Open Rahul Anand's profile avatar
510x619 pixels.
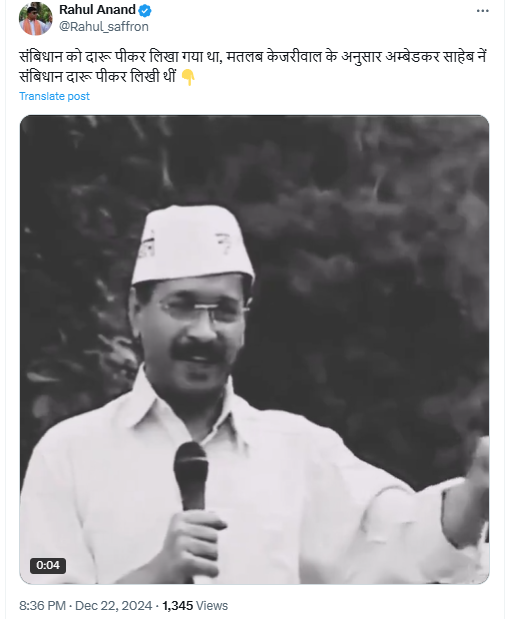[36, 18]
